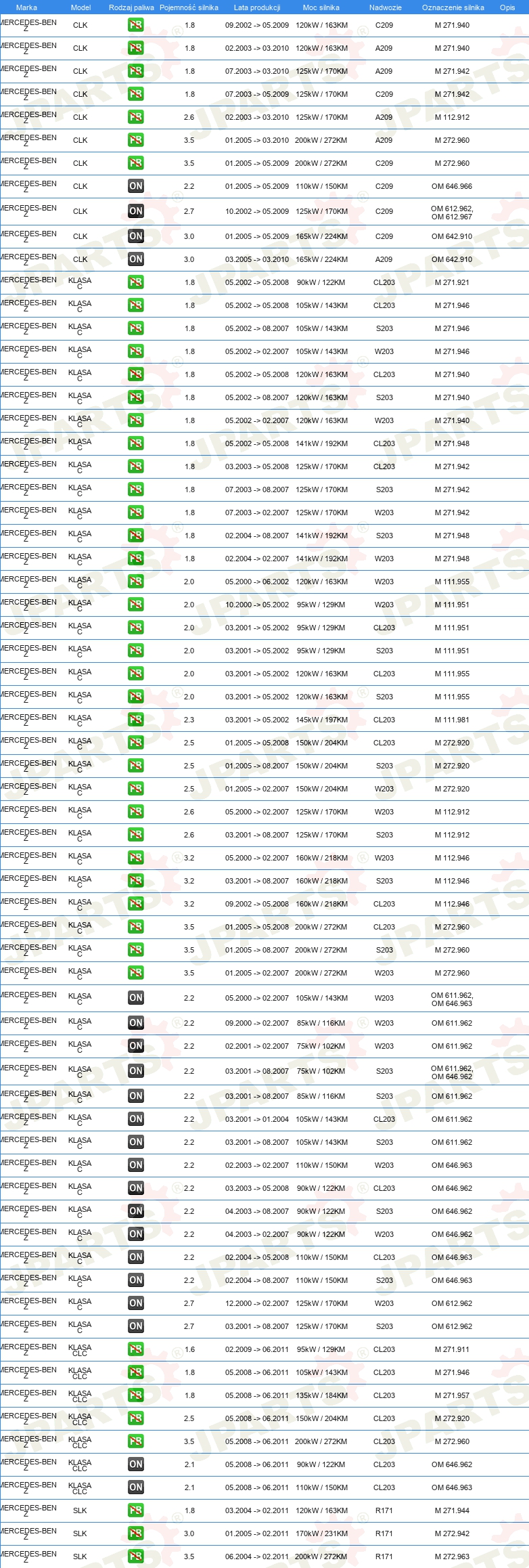The width and height of the screenshot is (529, 1568).
Task: Click the diesel icon in the 03.2001 -> 01.2004 row
Action: pos(136,1119)
